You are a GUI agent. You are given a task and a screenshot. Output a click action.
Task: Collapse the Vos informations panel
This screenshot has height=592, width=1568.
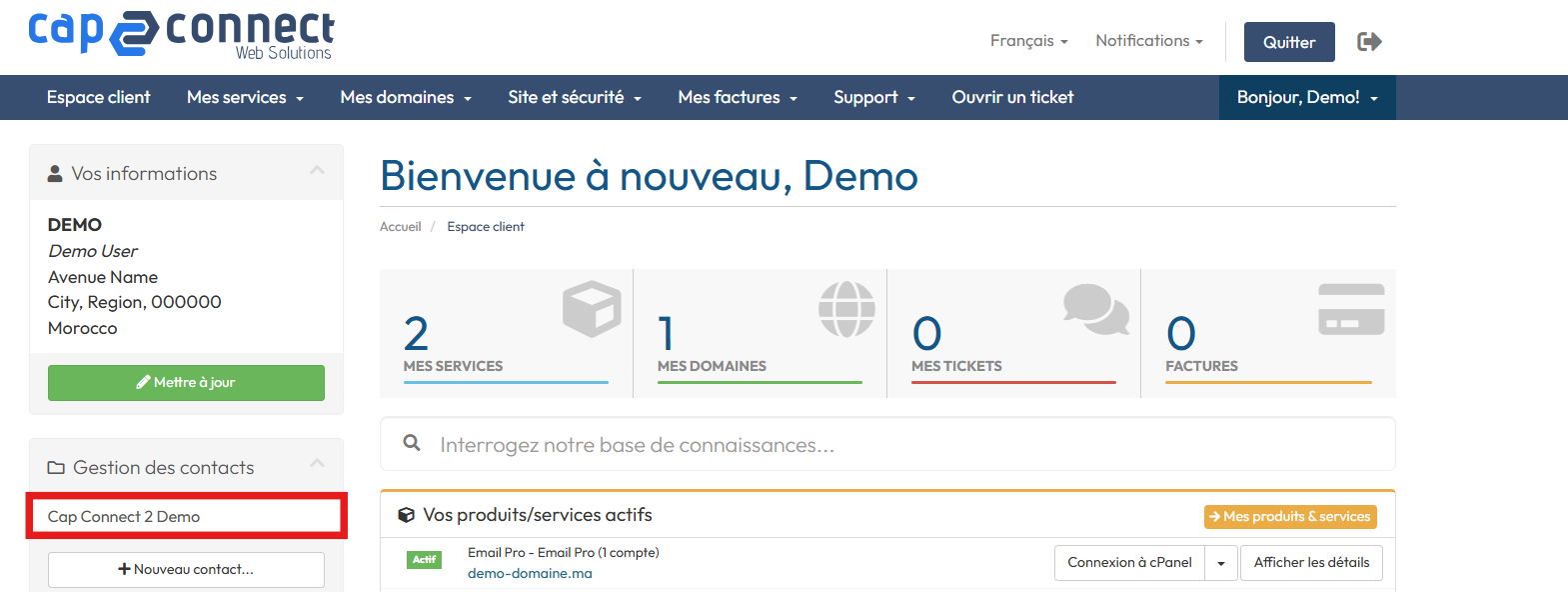coord(317,171)
